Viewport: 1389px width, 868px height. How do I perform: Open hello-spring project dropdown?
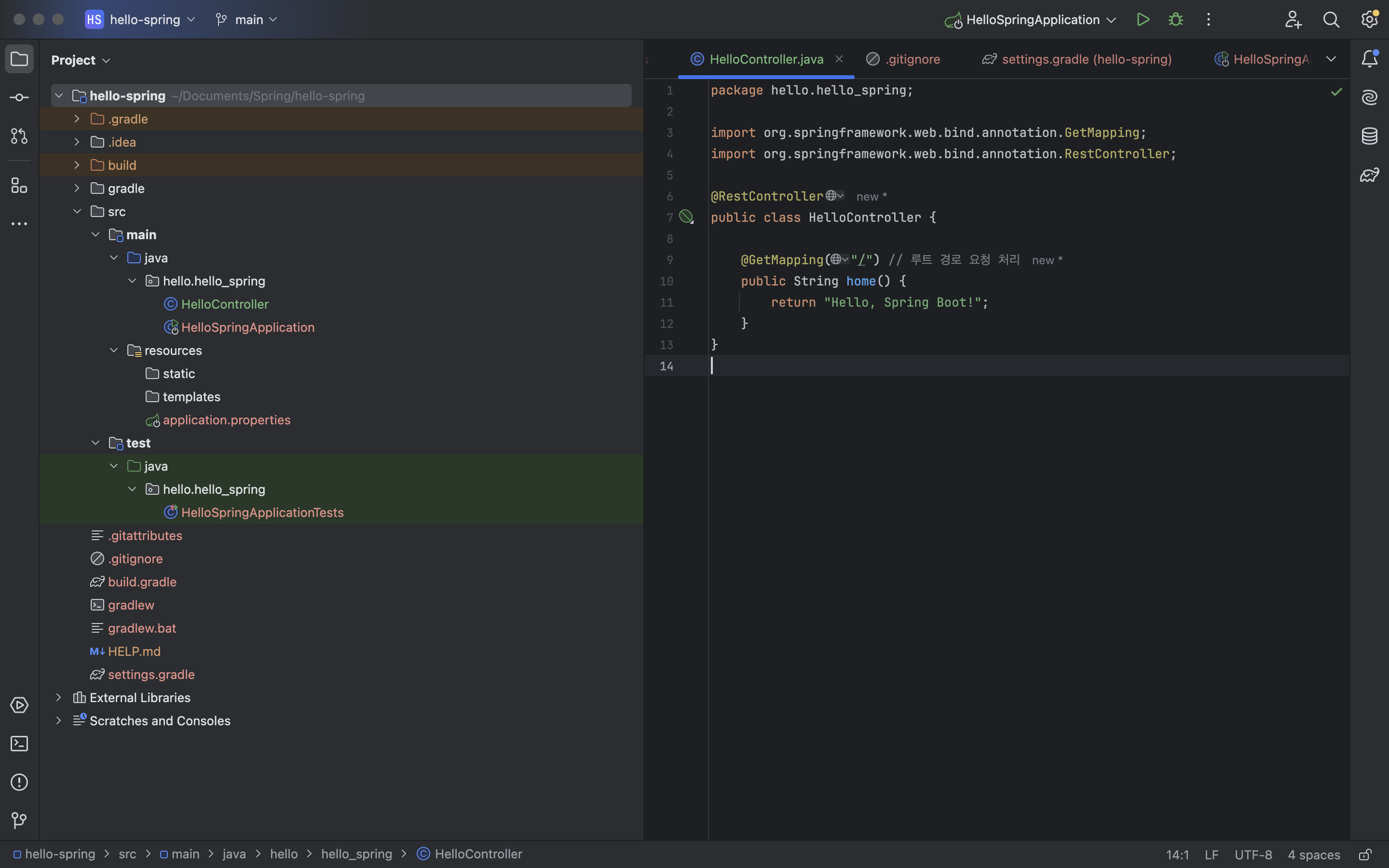click(x=141, y=19)
